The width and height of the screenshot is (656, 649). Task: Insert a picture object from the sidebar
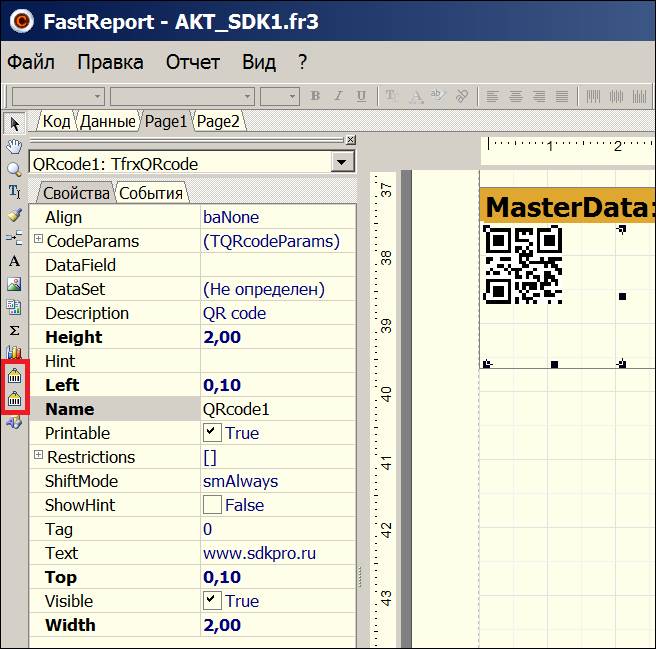14,283
